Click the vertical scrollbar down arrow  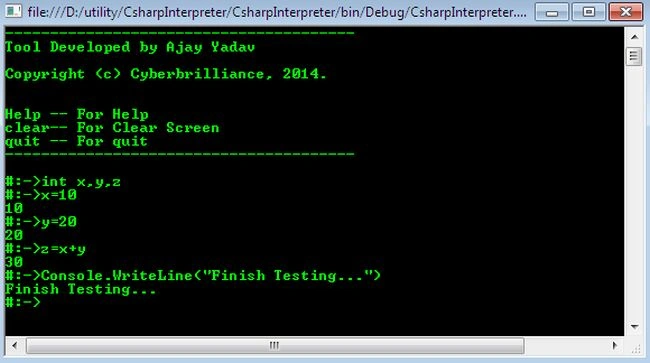coord(634,327)
